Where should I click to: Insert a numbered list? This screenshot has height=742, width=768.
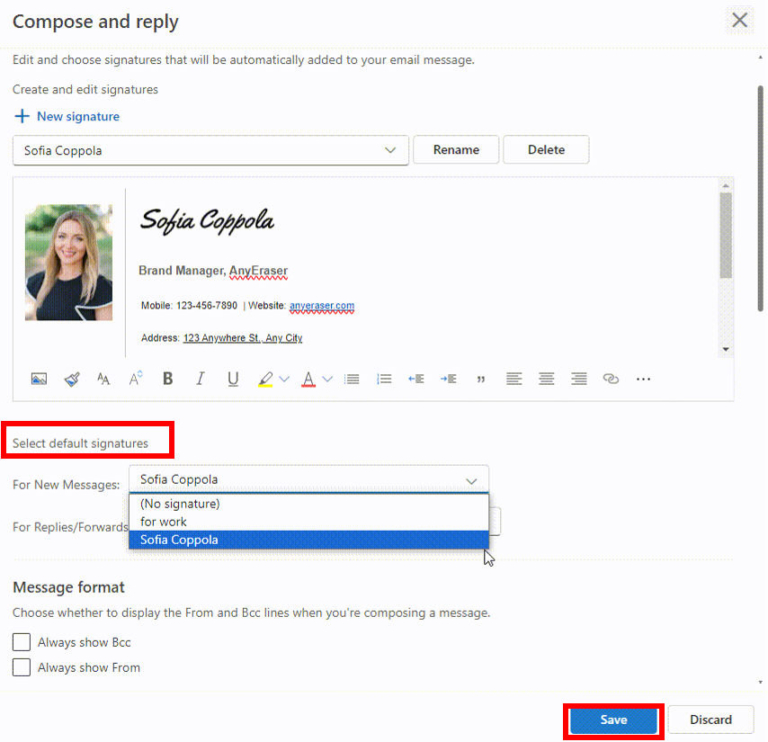tap(384, 379)
